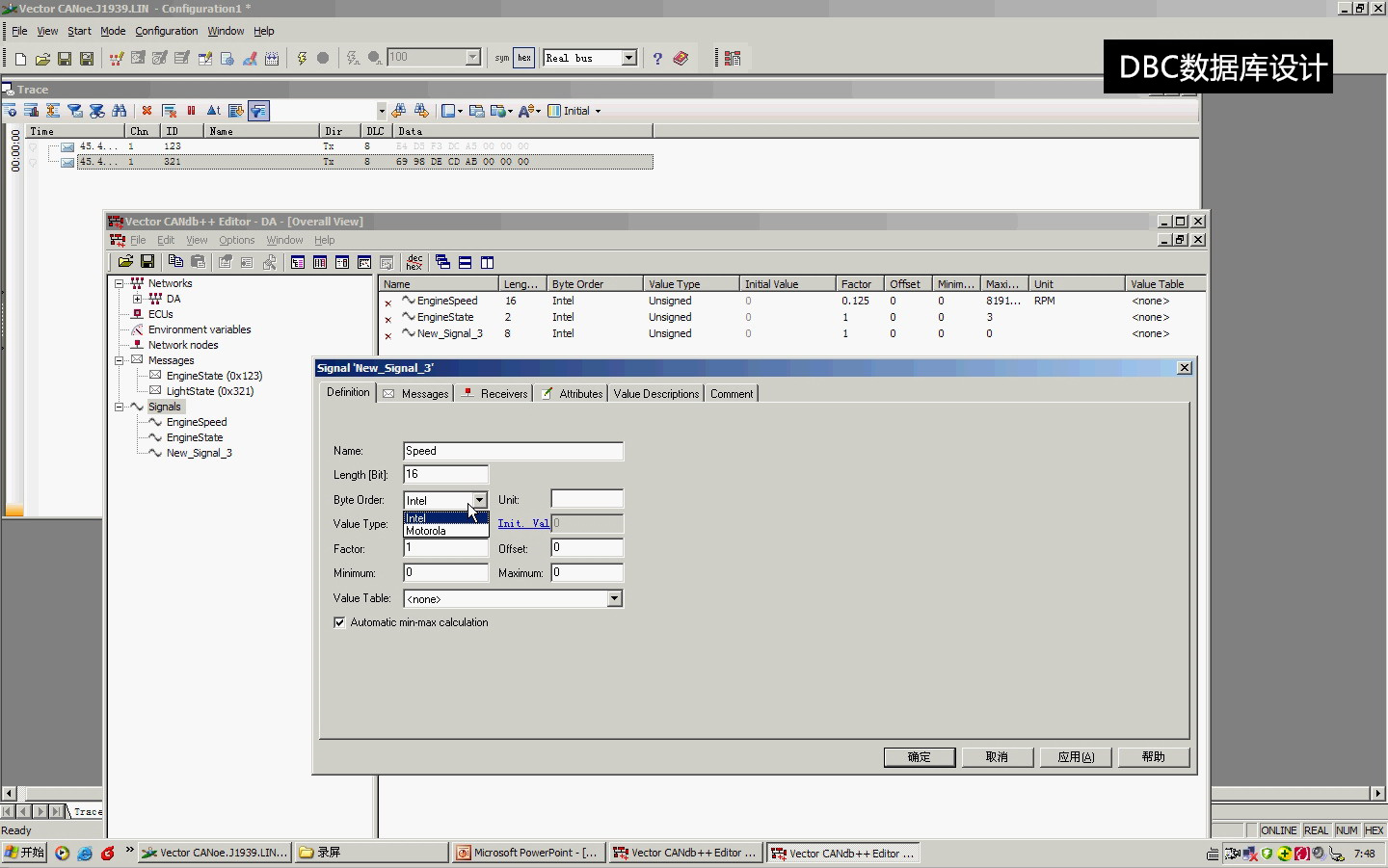Collapse the Networks tree node
The height and width of the screenshot is (868, 1388).
[x=120, y=283]
